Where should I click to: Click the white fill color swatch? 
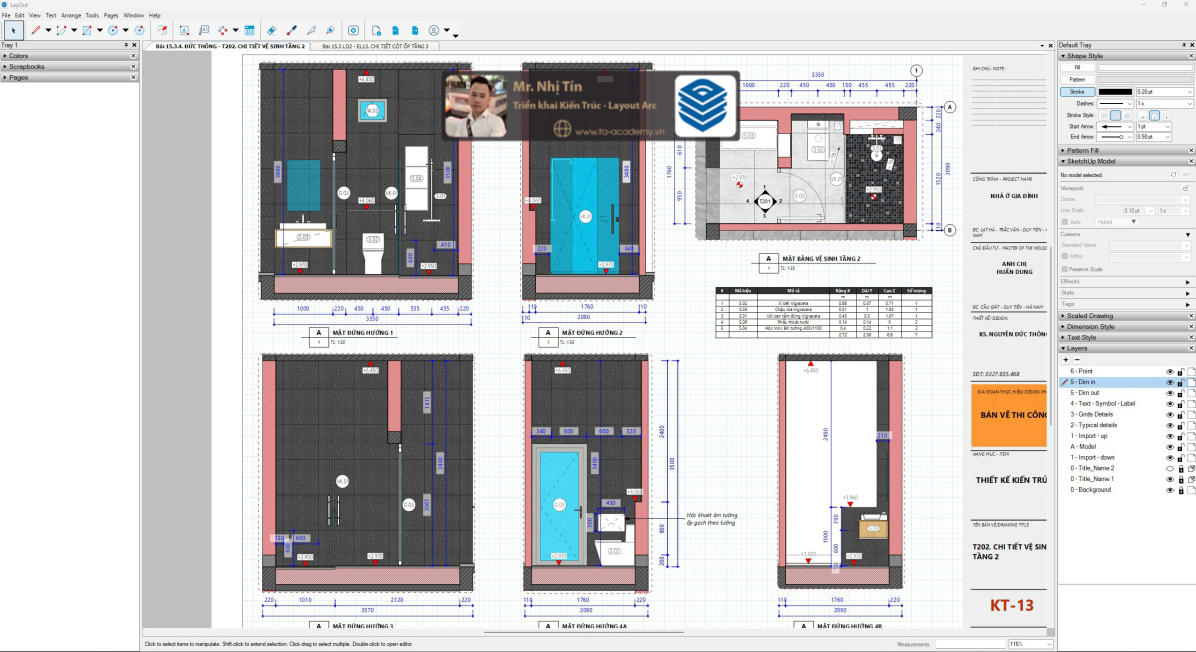click(x=1145, y=68)
